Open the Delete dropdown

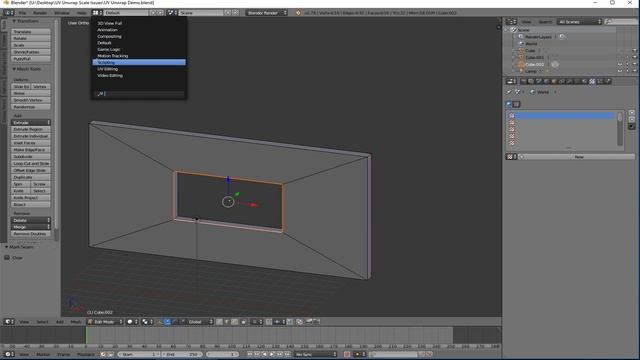tap(31, 220)
